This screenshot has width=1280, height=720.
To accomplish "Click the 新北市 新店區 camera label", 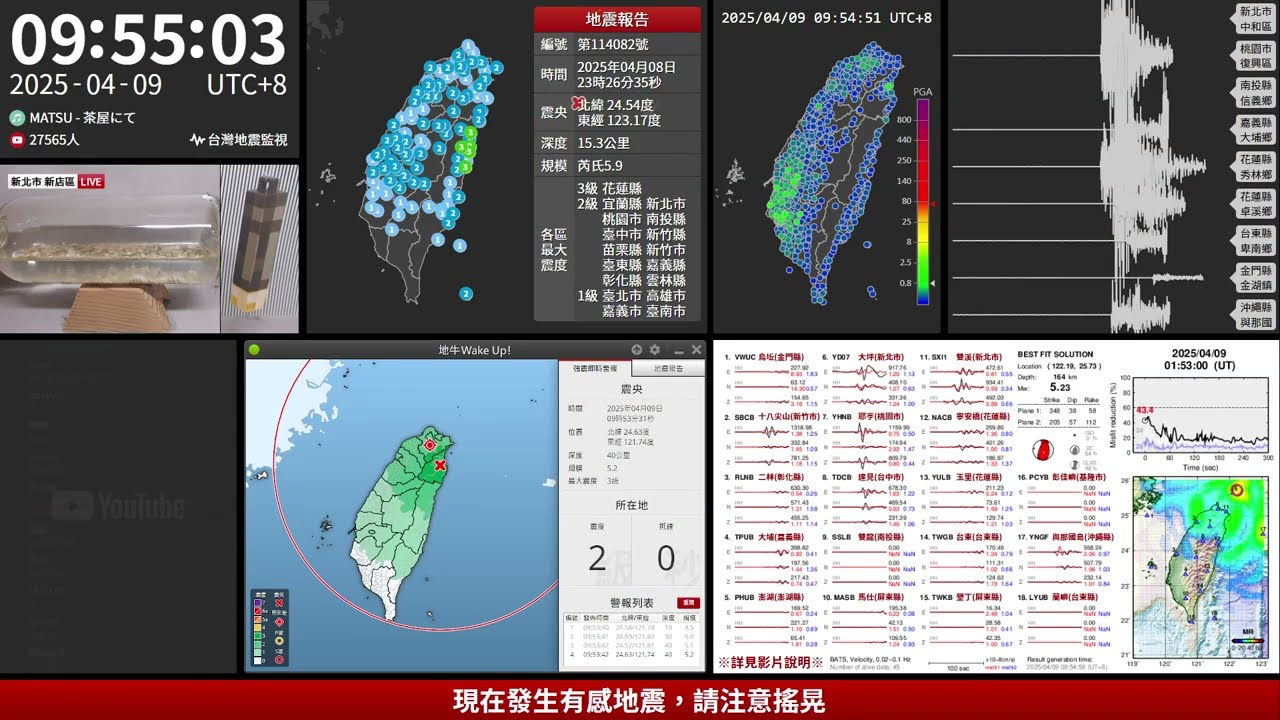I will coord(42,181).
